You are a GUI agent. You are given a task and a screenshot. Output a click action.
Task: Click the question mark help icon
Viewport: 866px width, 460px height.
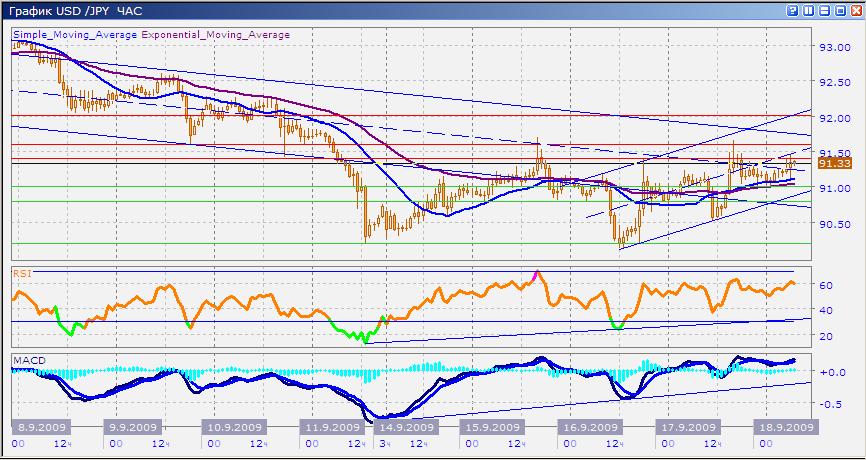[793, 10]
